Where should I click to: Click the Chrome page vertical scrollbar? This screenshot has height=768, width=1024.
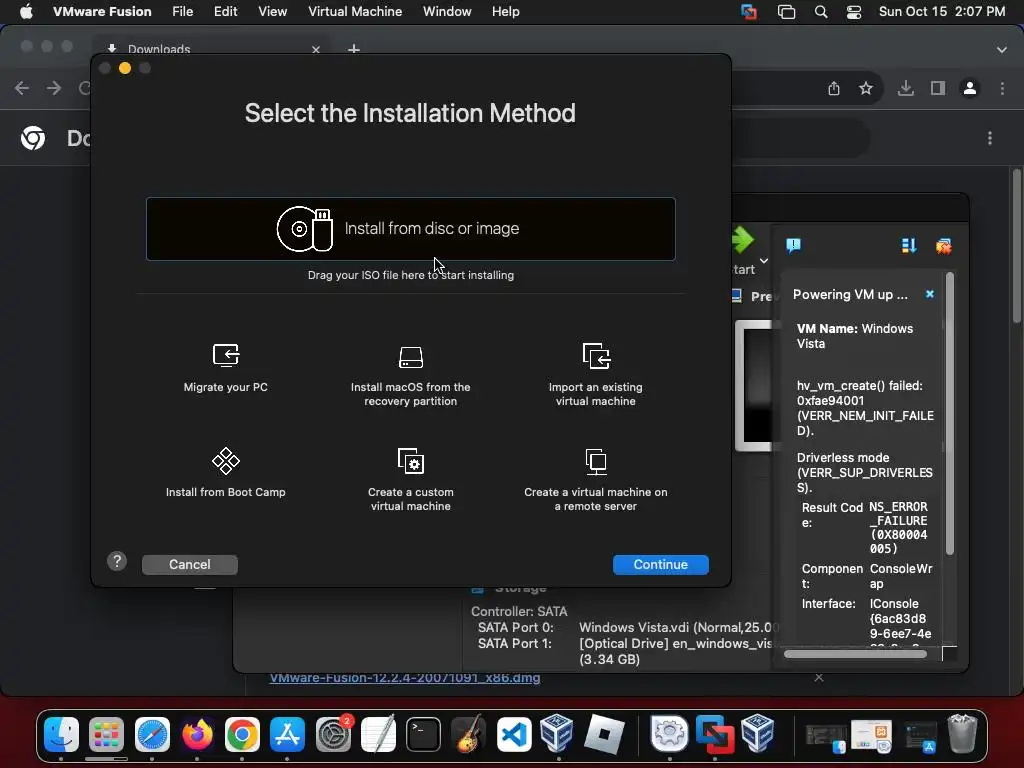(x=1017, y=246)
